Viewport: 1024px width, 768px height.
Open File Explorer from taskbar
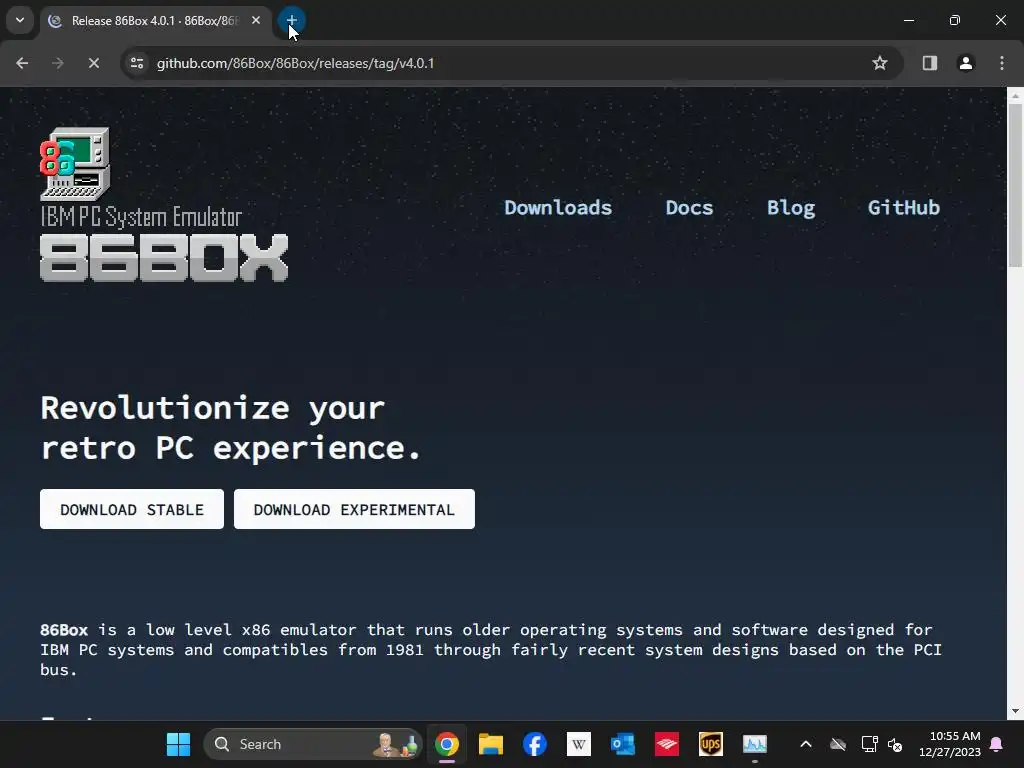490,744
